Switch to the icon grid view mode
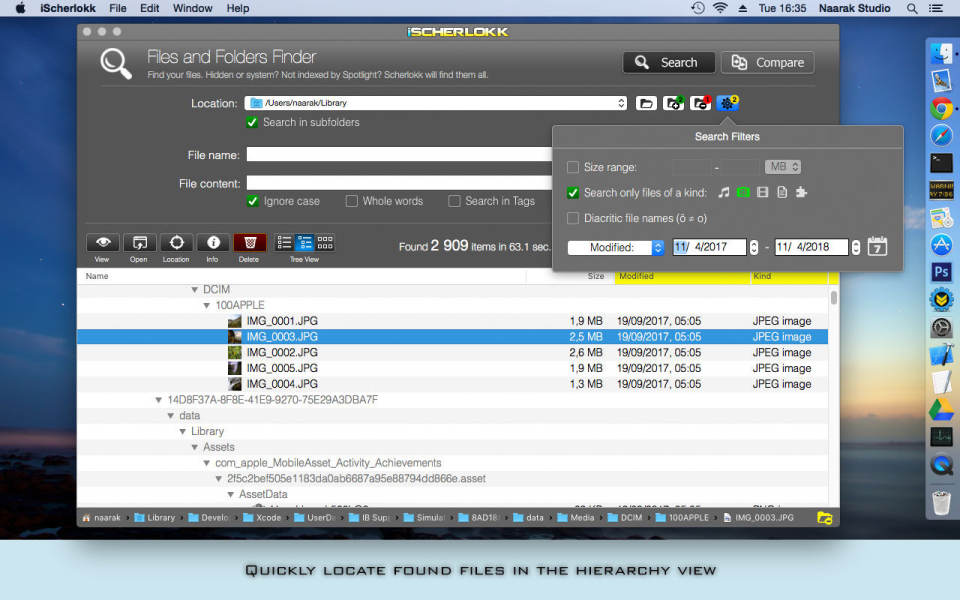960x600 pixels. click(324, 243)
